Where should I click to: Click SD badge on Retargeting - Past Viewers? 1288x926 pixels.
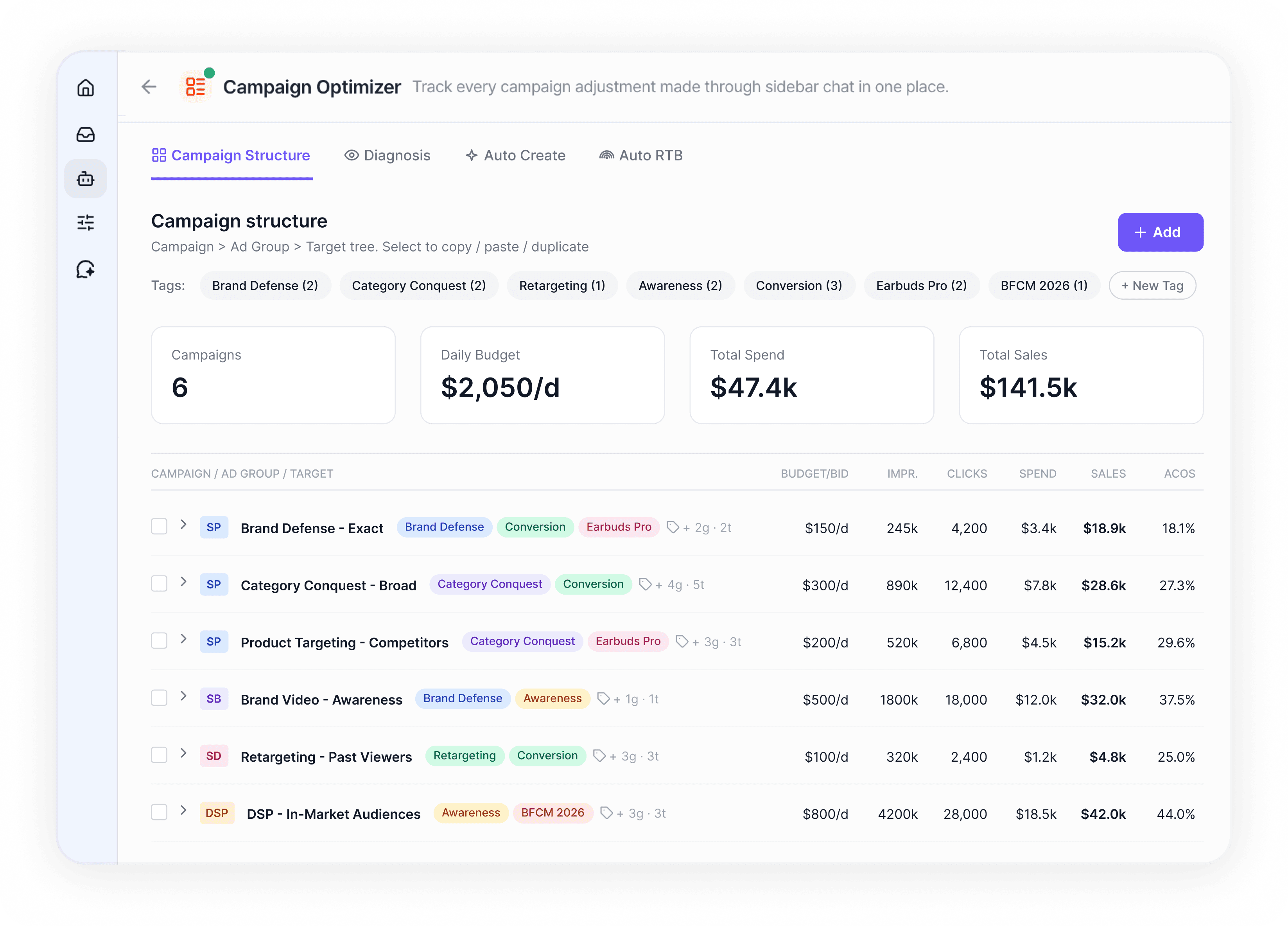tap(214, 756)
